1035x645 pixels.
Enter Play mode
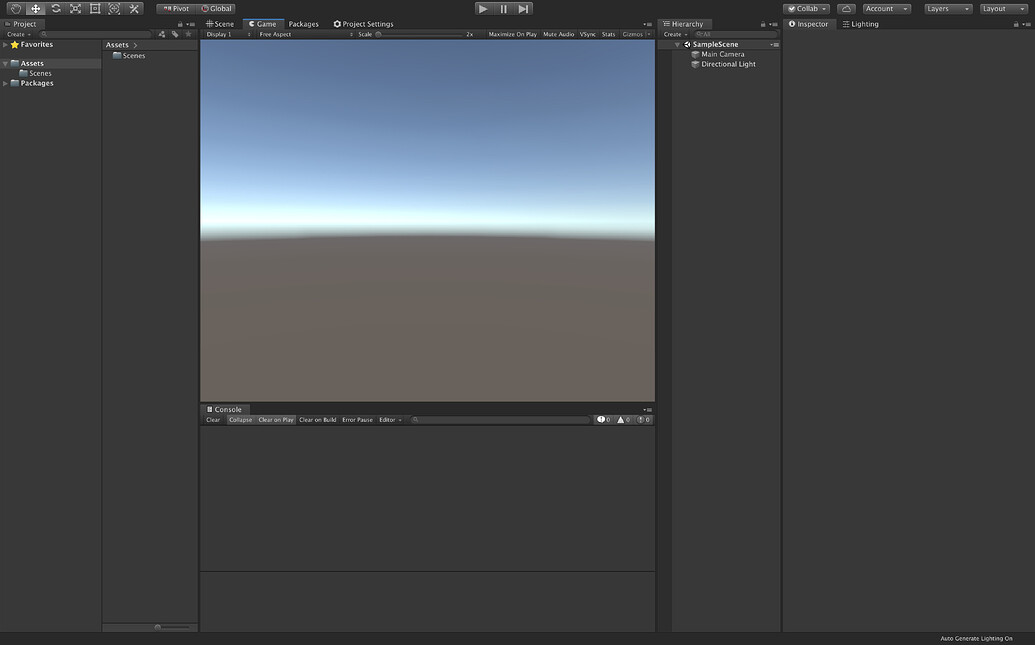point(482,8)
